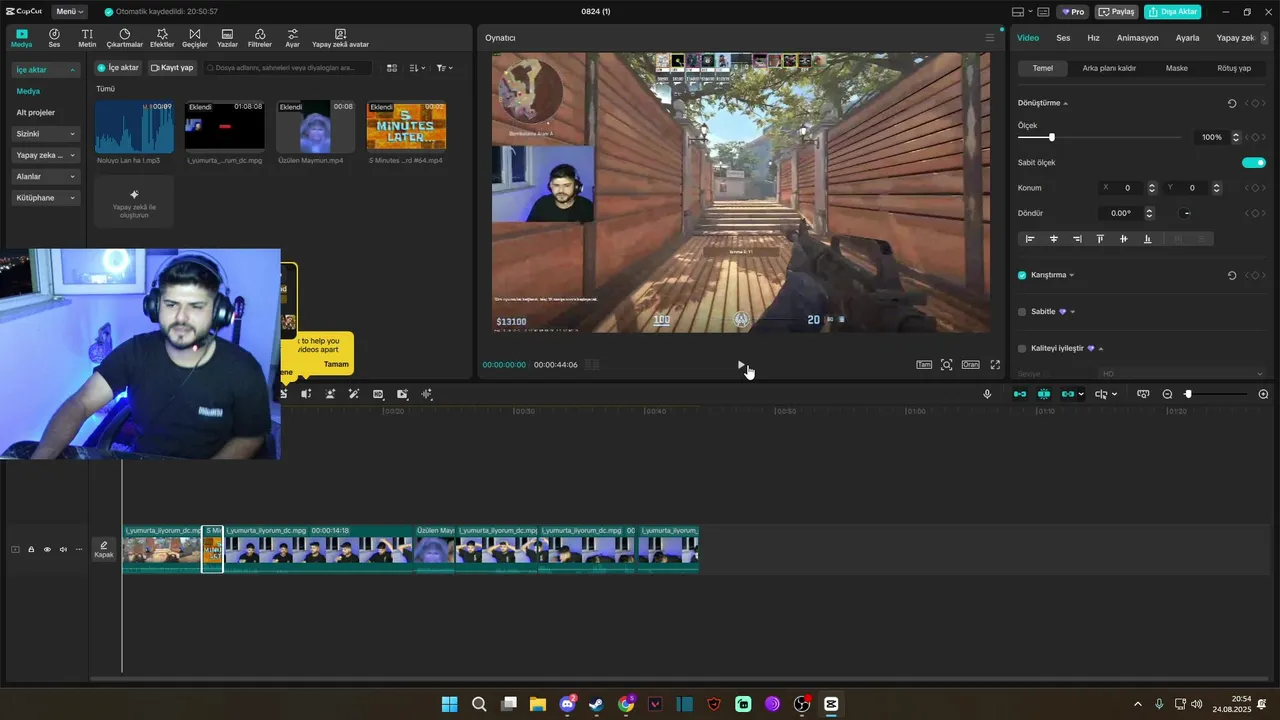
Task: Click the Pro upgrade button
Action: point(1074,12)
